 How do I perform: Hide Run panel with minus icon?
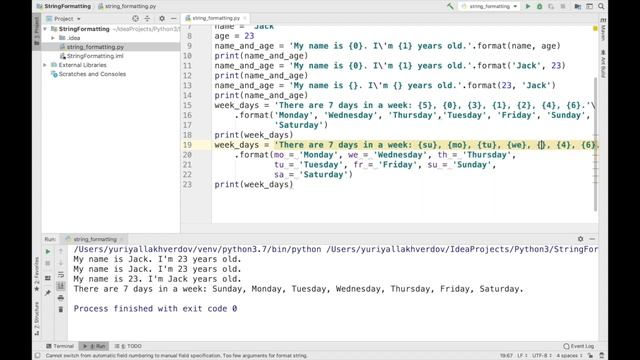(x=592, y=239)
